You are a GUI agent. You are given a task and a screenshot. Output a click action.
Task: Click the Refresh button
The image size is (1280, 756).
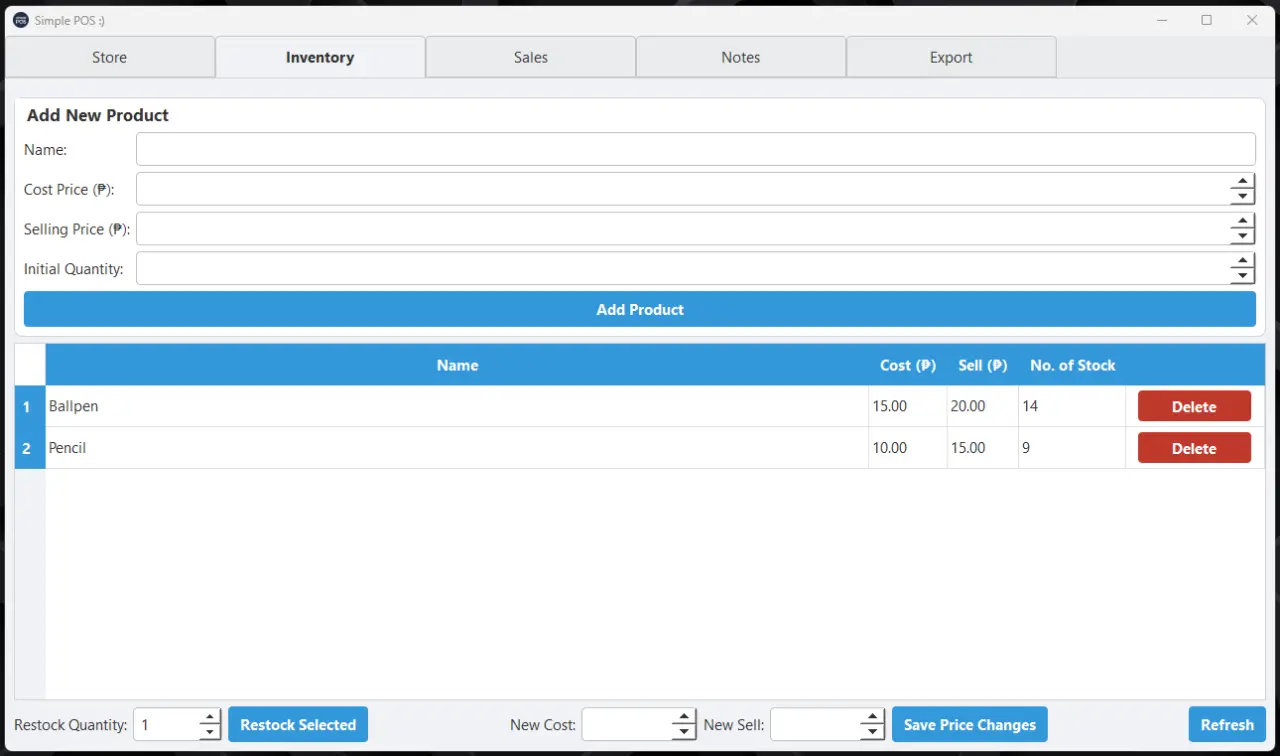(1227, 725)
